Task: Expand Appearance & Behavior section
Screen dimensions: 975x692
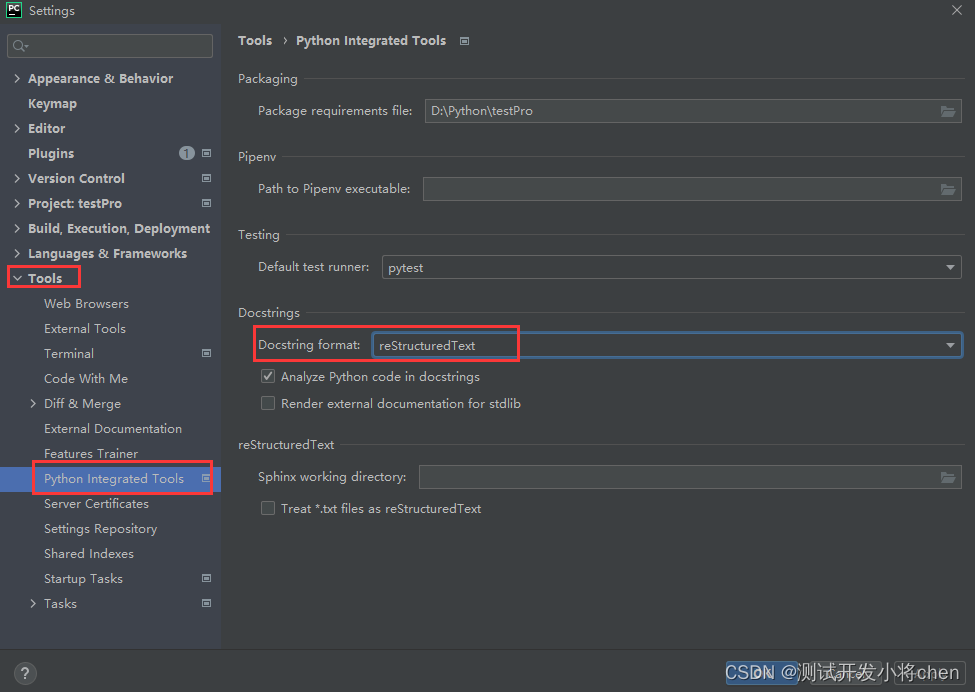Action: coord(17,78)
